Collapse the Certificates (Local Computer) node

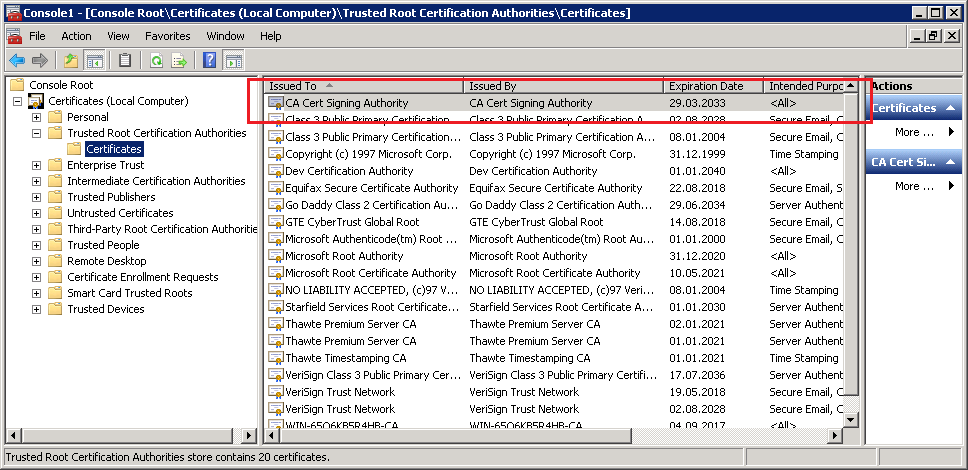(17, 101)
